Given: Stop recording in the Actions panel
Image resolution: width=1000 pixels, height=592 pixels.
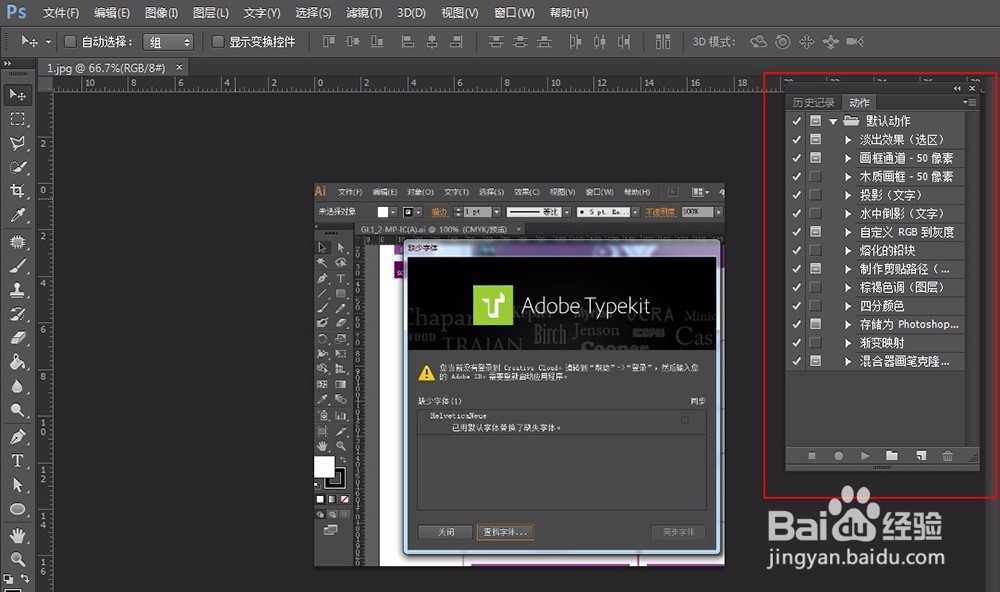Looking at the screenshot, I should [812, 455].
